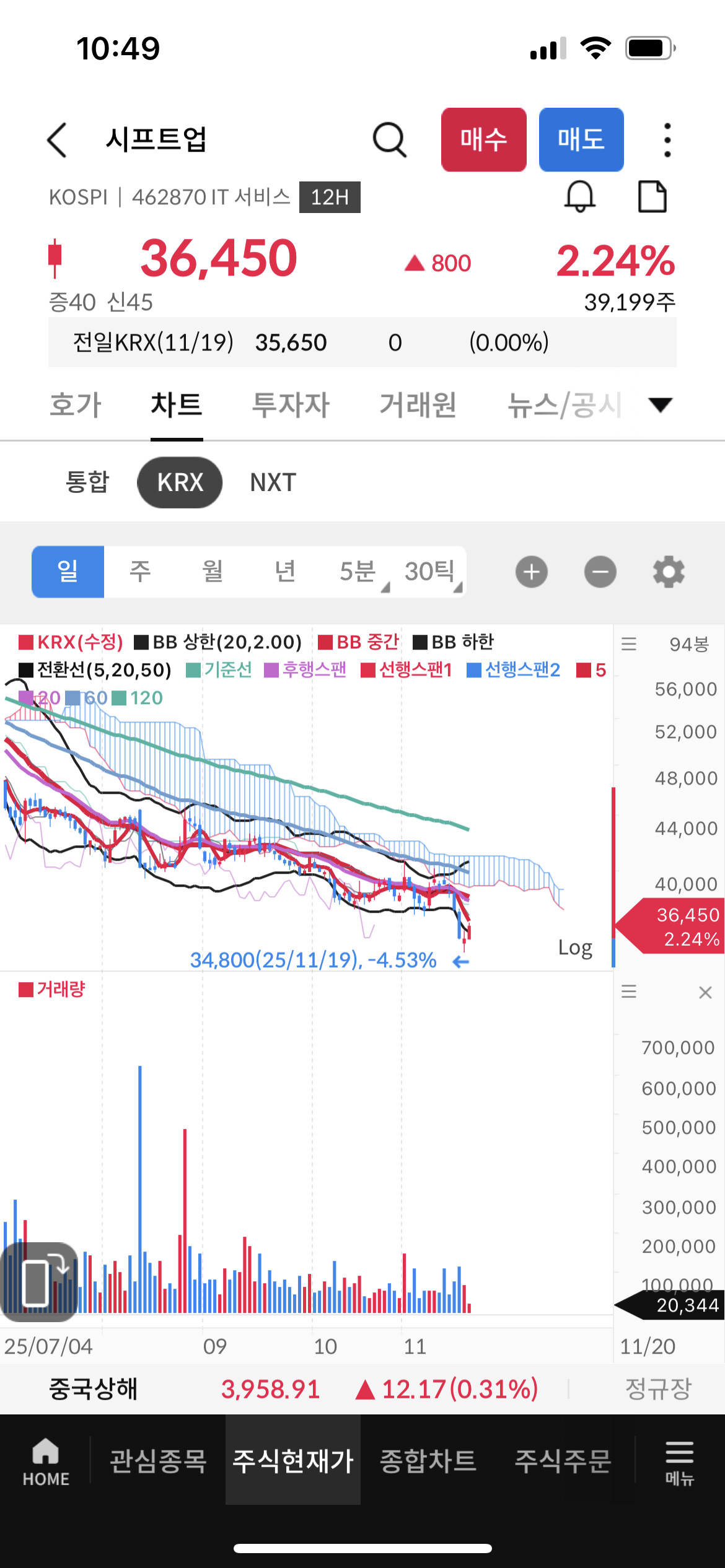Tap the 94봉 bar count label
The height and width of the screenshot is (1568, 725).
689,644
